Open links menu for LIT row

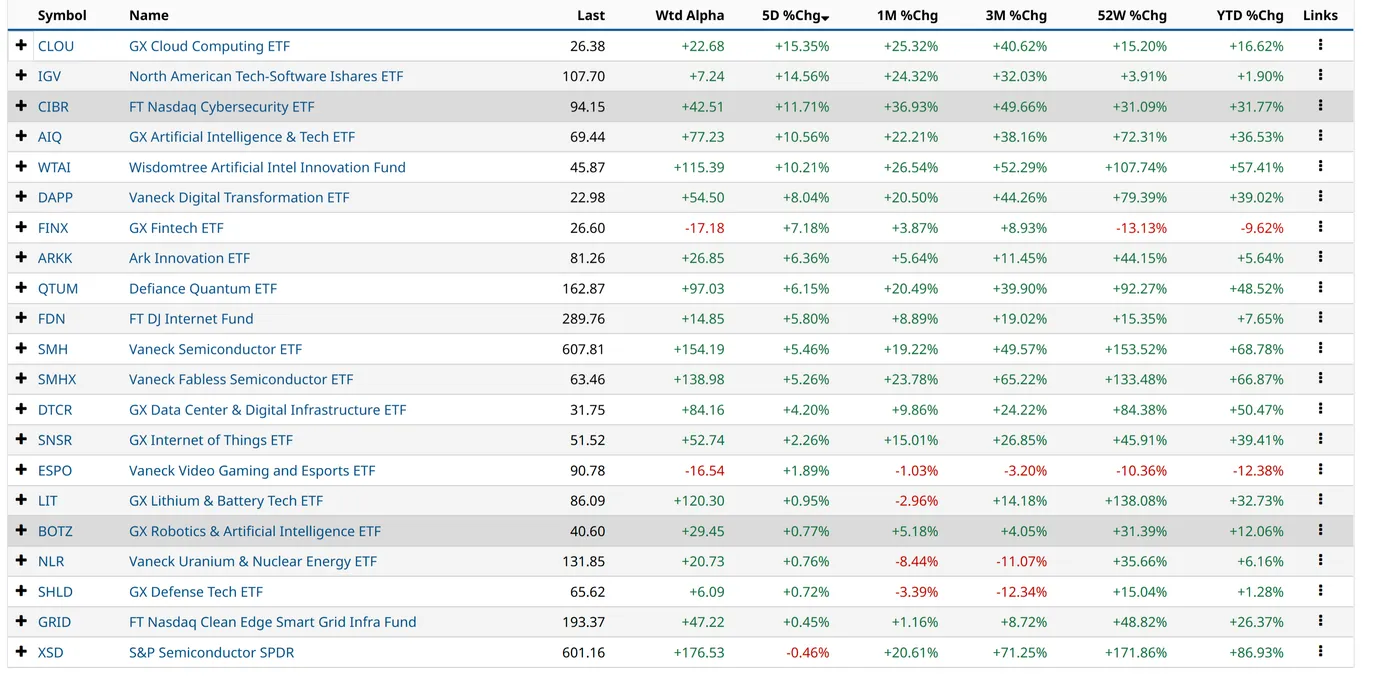(1320, 500)
